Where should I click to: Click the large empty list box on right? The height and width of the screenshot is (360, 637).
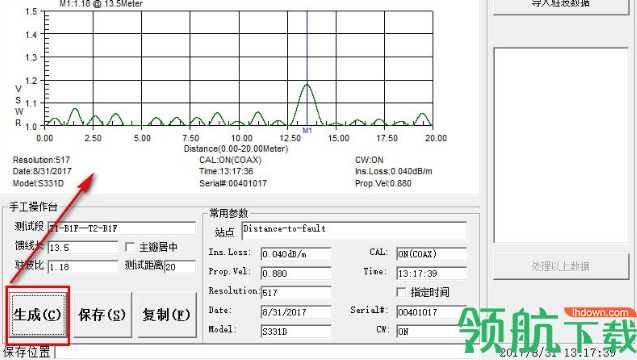(561, 145)
